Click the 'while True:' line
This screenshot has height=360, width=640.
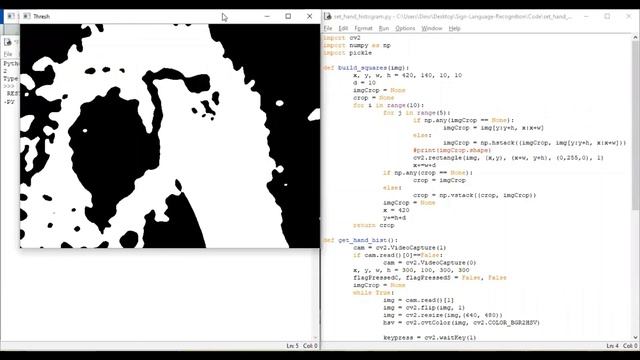pyautogui.click(x=373, y=293)
